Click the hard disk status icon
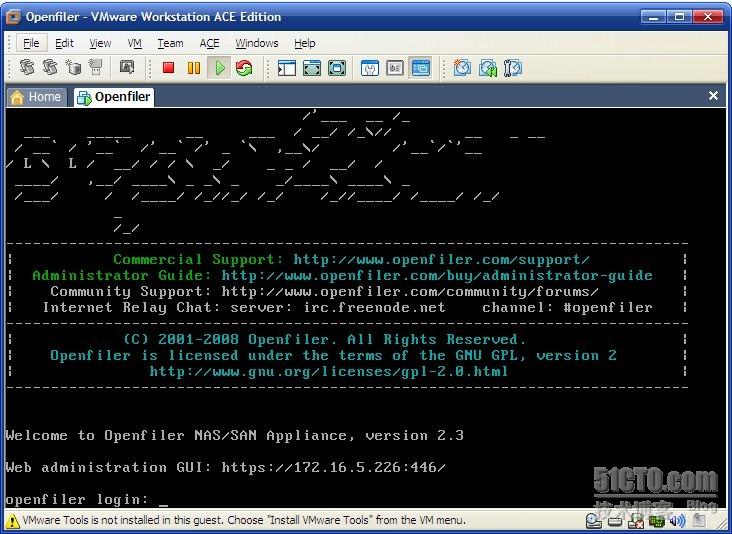732x534 pixels. (615, 521)
